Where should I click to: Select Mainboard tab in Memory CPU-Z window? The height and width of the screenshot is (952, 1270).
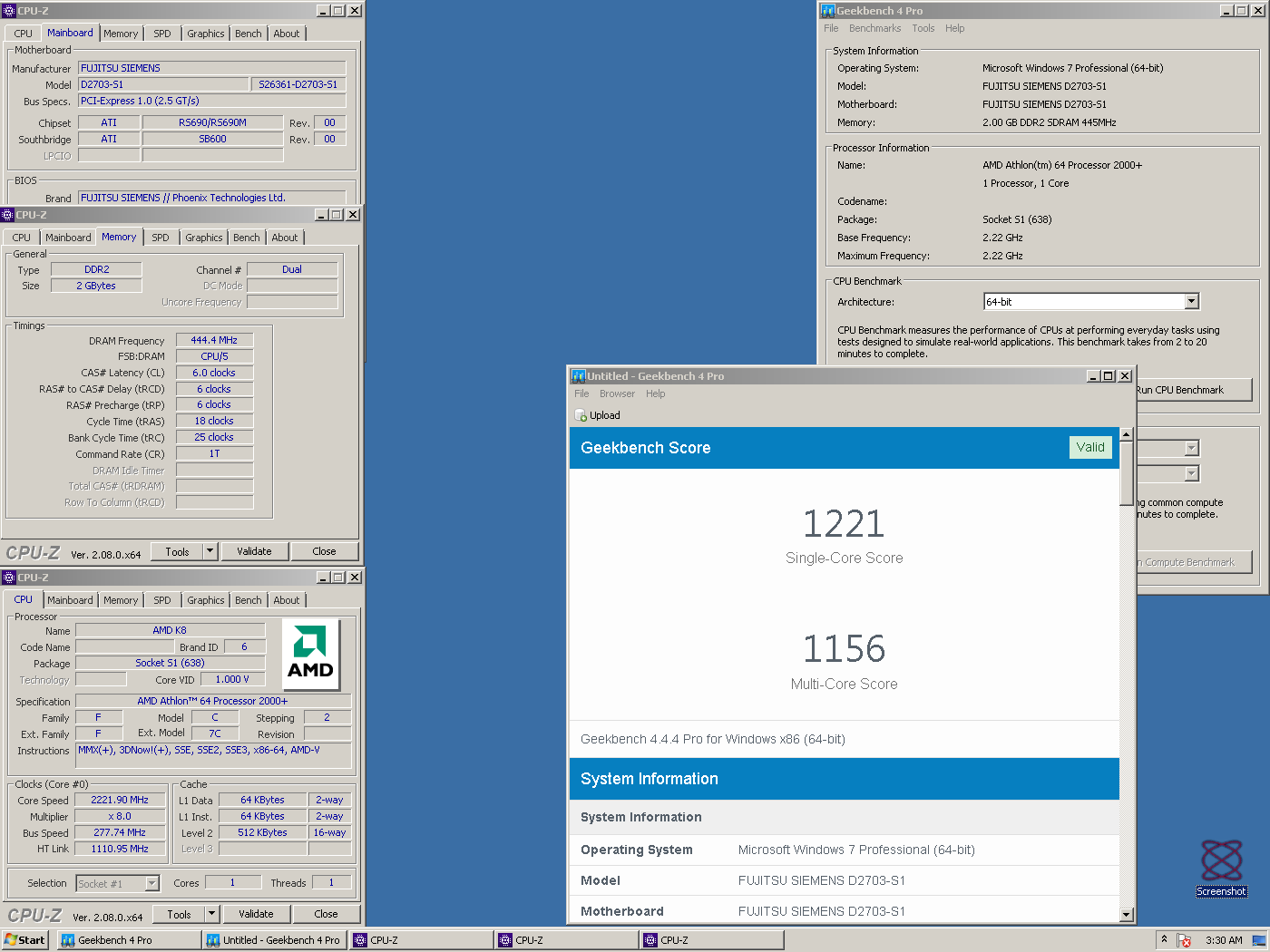68,238
